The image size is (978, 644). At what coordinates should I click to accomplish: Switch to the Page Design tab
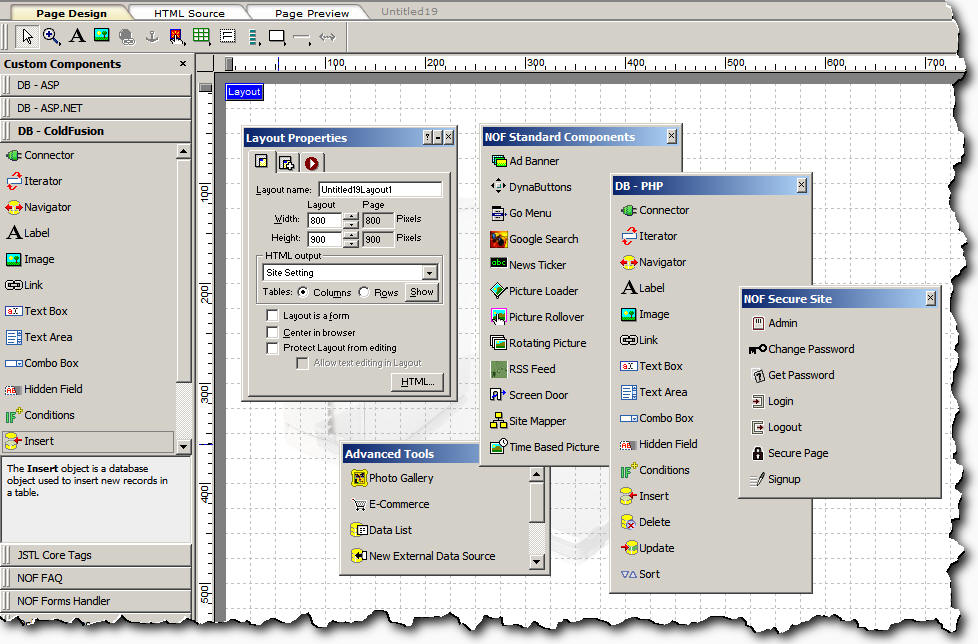(71, 13)
